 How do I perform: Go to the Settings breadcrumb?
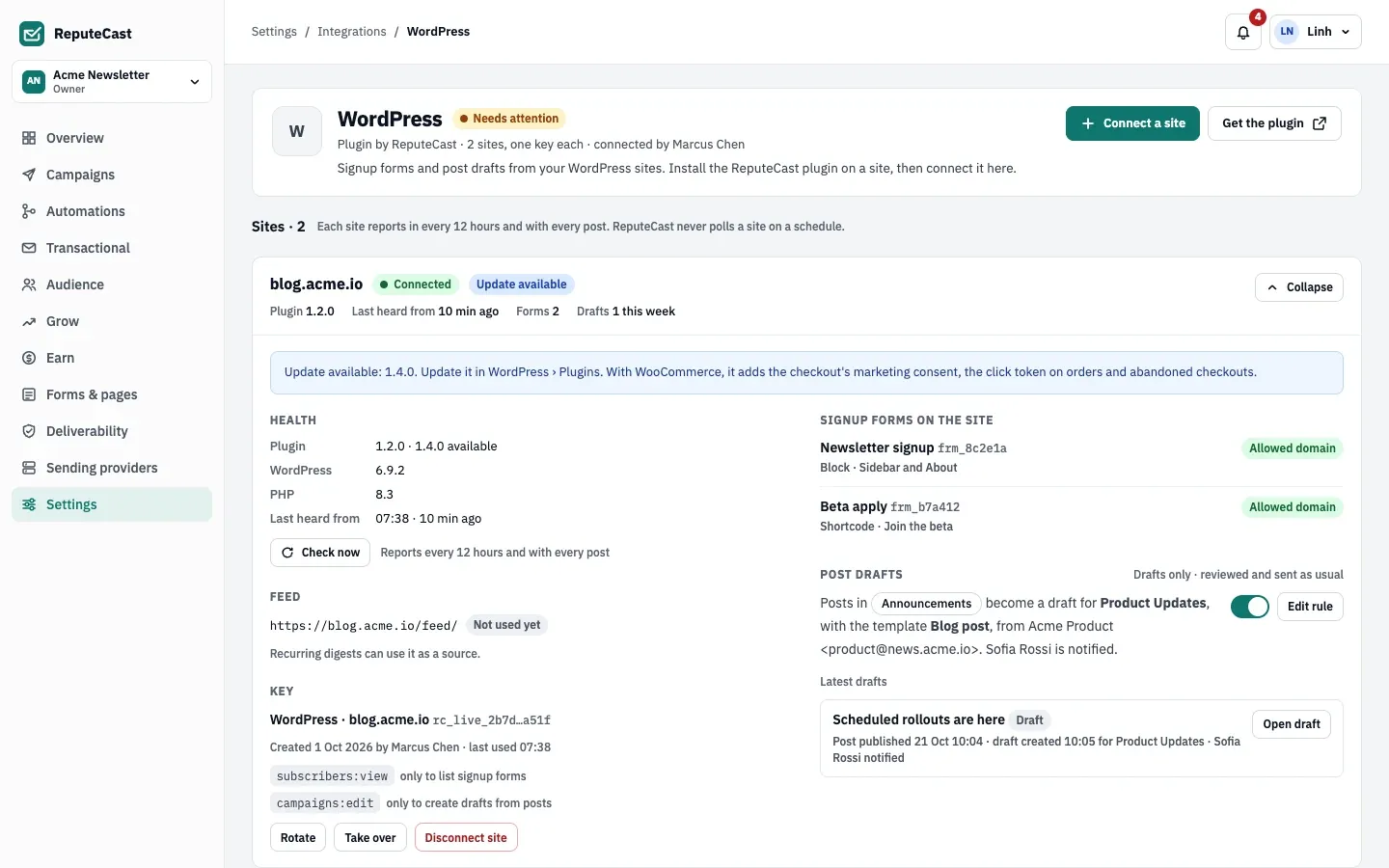(x=274, y=32)
